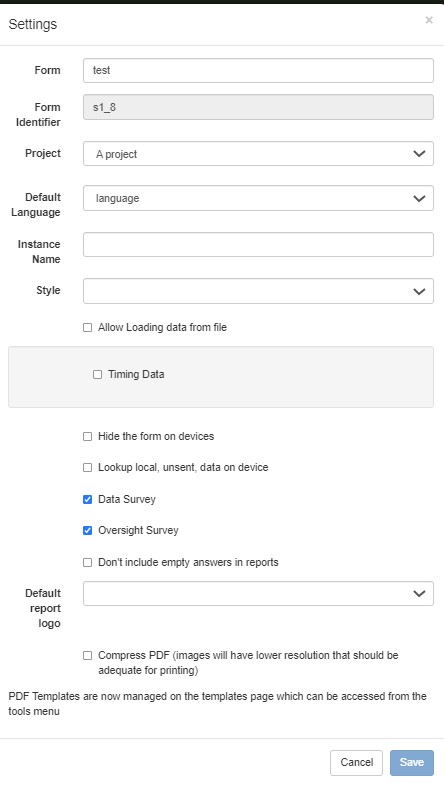This screenshot has height=786, width=444.
Task: Click the Style dropdown chevron arrow
Action: point(419,291)
